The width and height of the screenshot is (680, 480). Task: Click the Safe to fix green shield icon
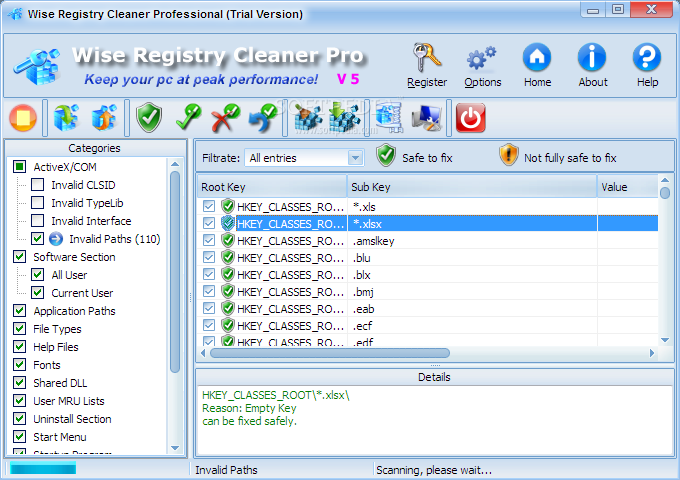click(x=386, y=156)
